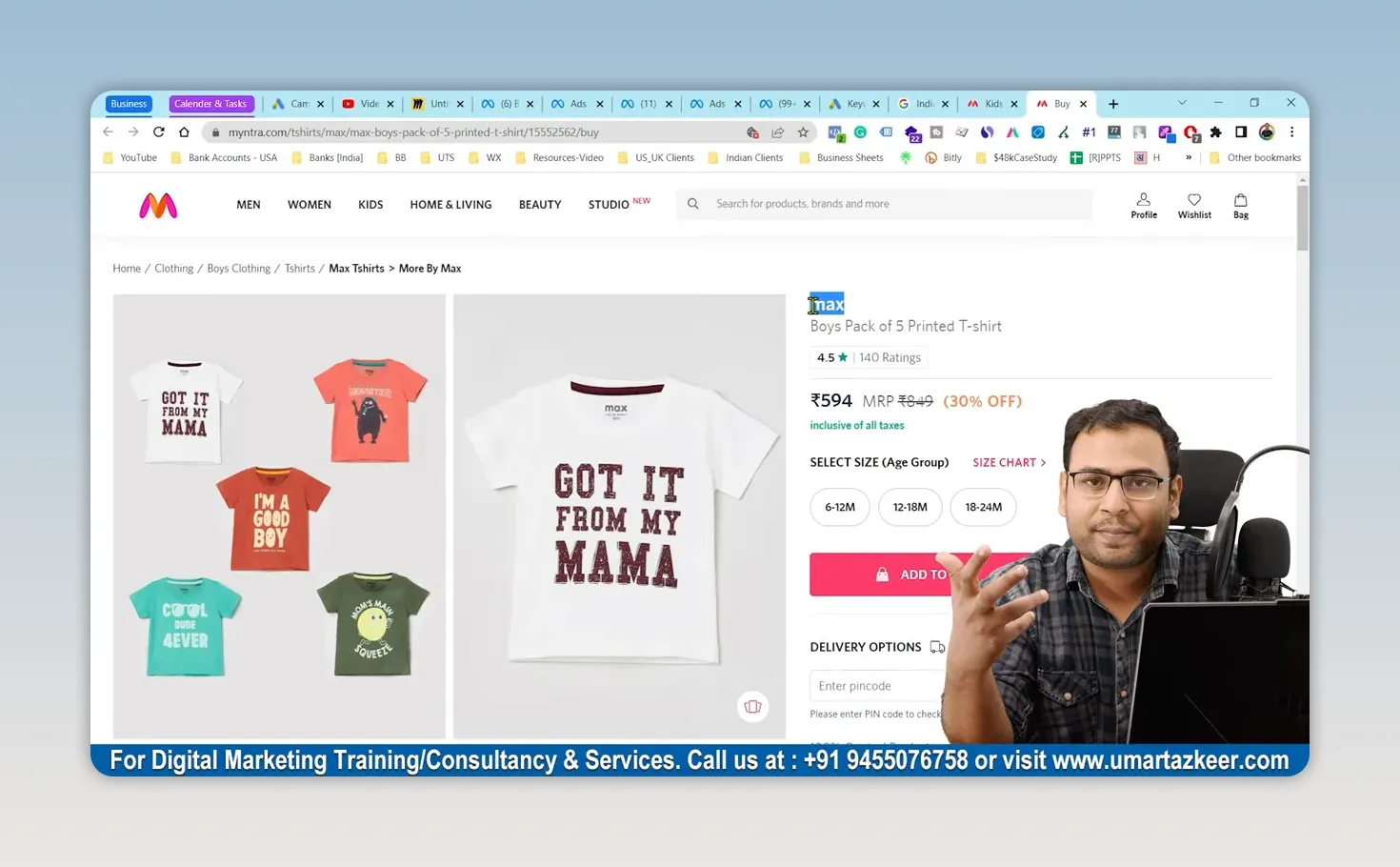Image resolution: width=1400 pixels, height=867 pixels.
Task: Close the Buy tab
Action: 1083,104
